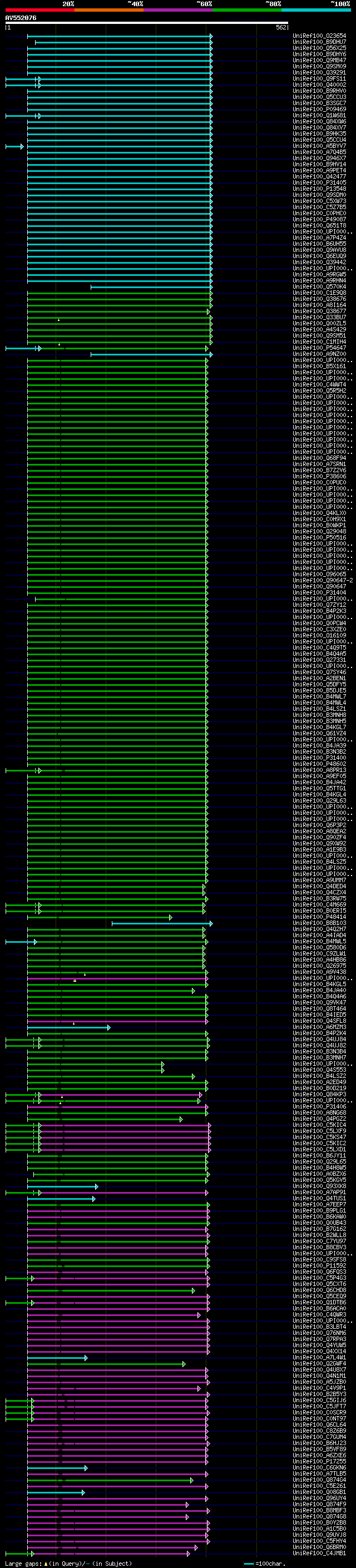Click label UniRef100_B8B103
This screenshot has width=356, height=1568.
pyautogui.click(x=319, y=923)
